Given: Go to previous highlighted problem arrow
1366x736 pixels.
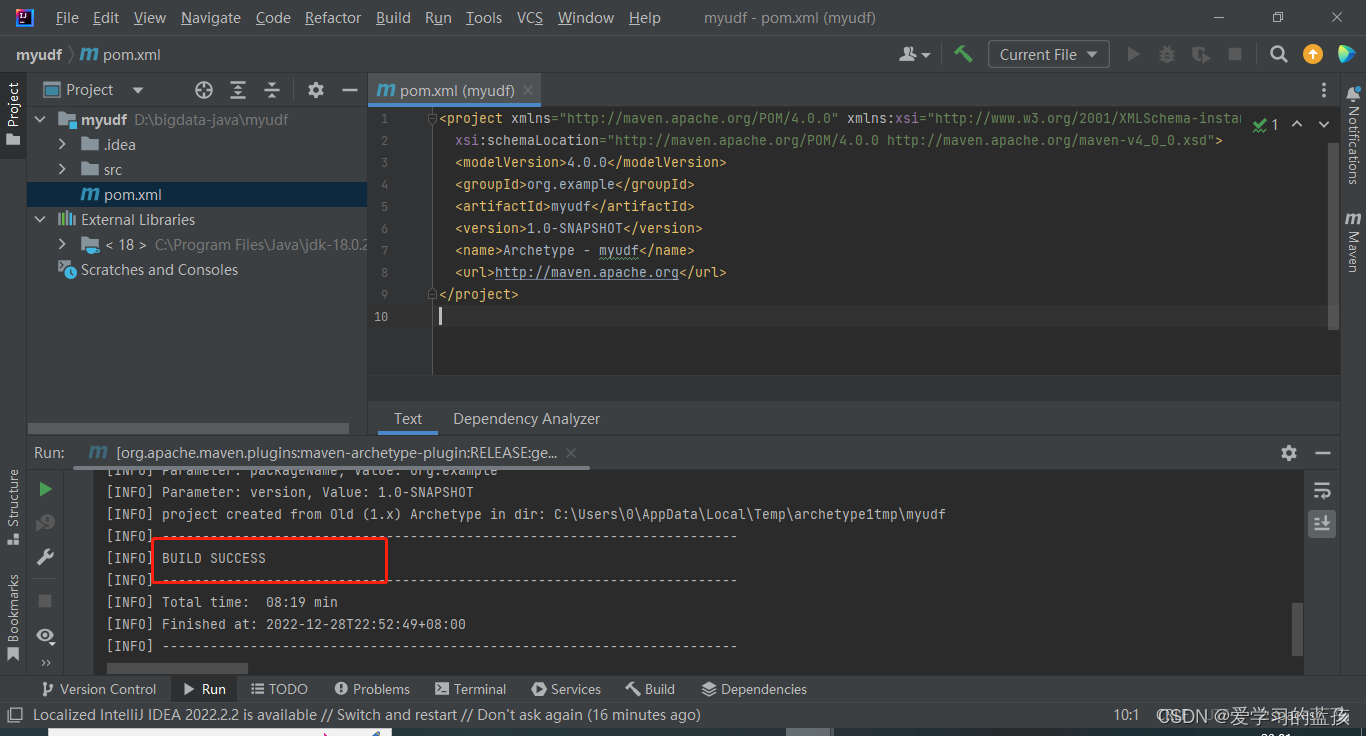Looking at the screenshot, I should [1297, 125].
